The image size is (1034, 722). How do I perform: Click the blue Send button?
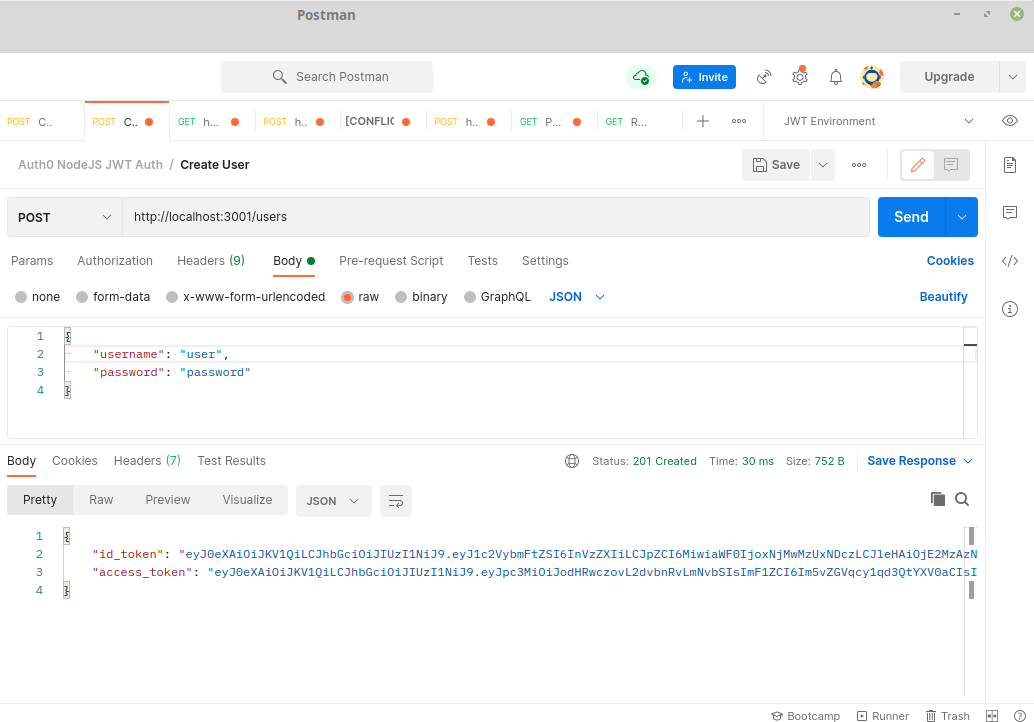tap(911, 217)
